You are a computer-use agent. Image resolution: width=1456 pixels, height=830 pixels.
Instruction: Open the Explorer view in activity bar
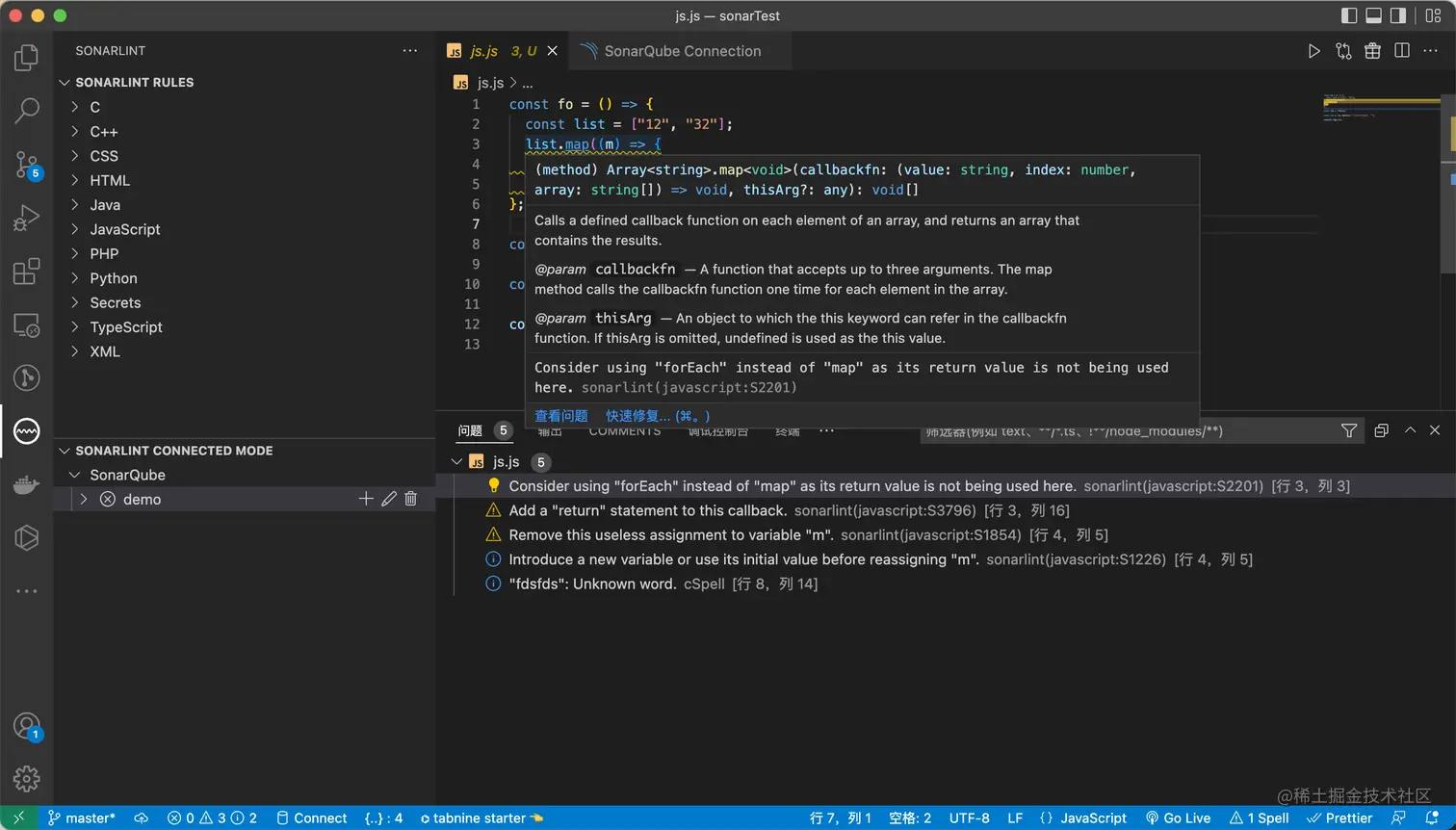point(26,59)
